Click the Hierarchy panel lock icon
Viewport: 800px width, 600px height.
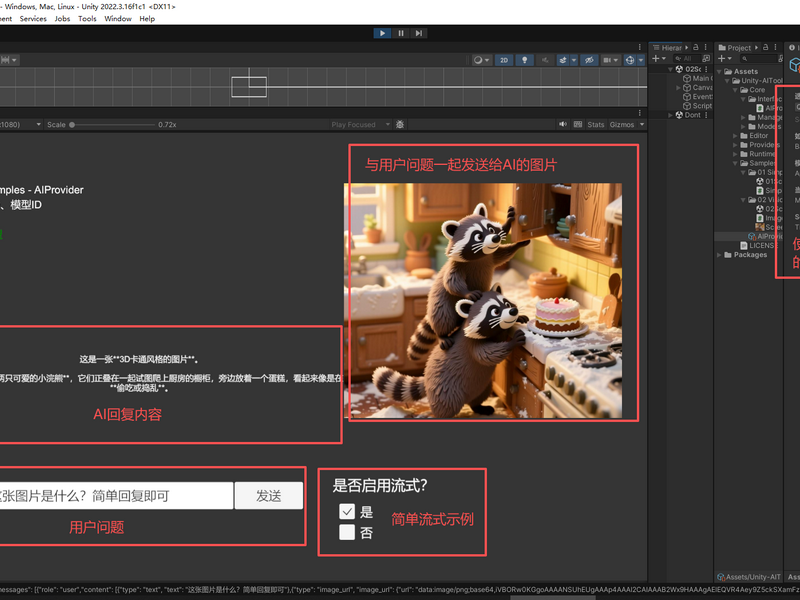[695, 47]
